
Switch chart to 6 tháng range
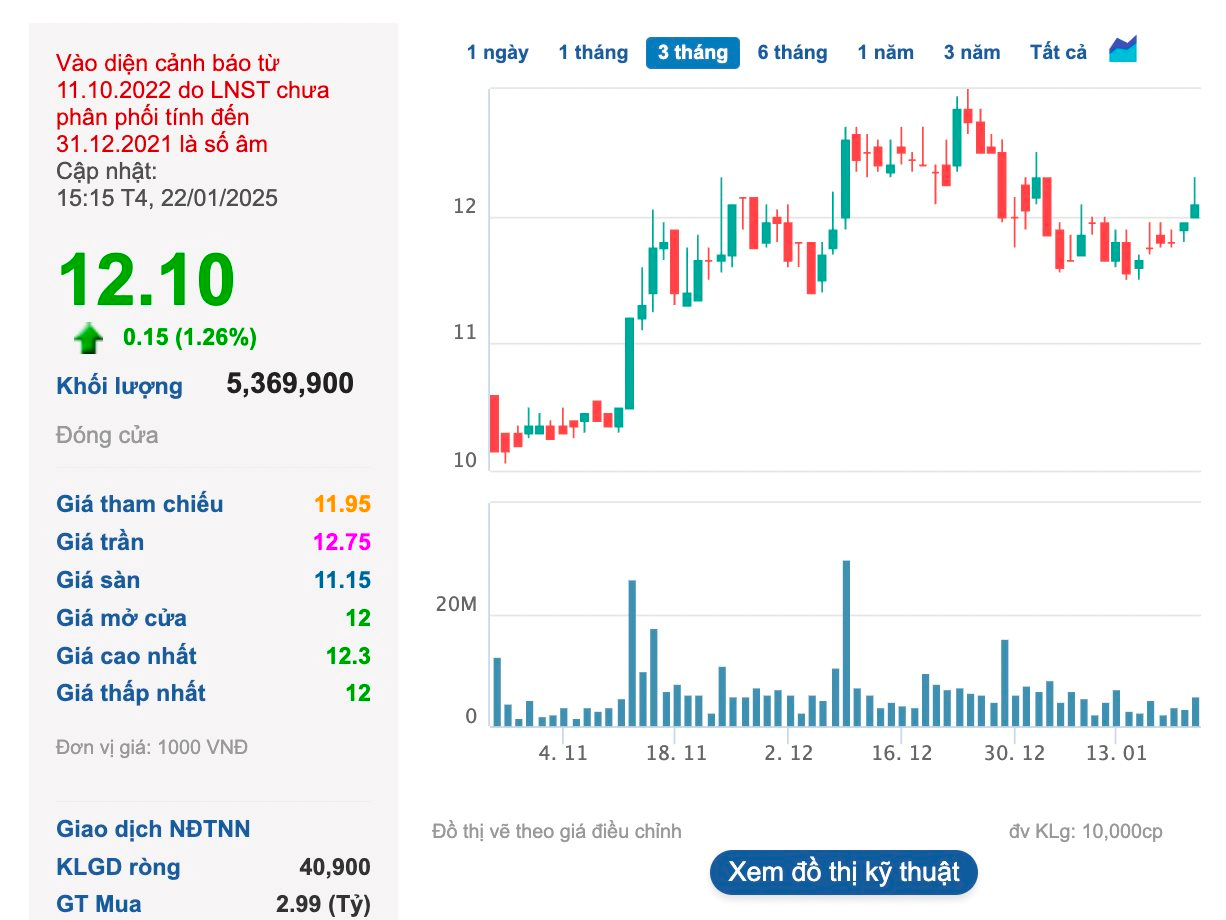pyautogui.click(x=792, y=53)
